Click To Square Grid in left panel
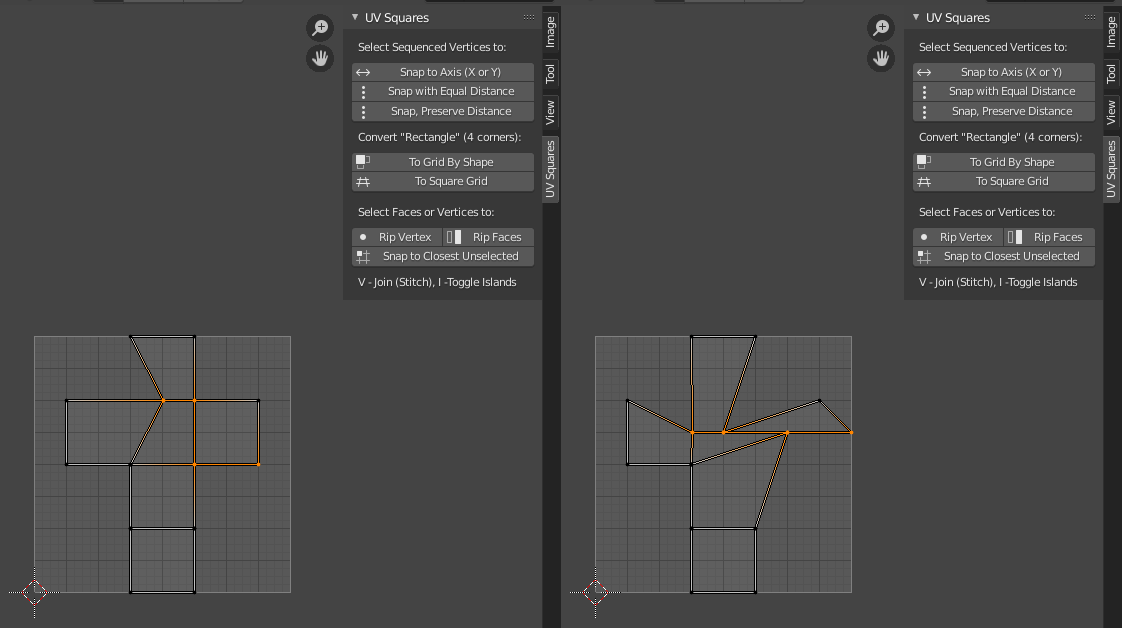 (x=443, y=182)
